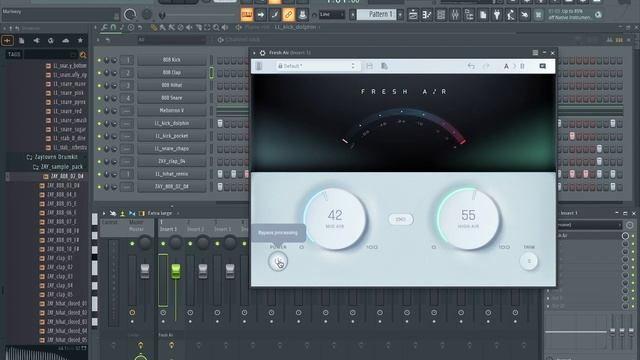This screenshot has width=640, height=360.
Task: Select the Insert 2 mixer track
Action: click(195, 229)
